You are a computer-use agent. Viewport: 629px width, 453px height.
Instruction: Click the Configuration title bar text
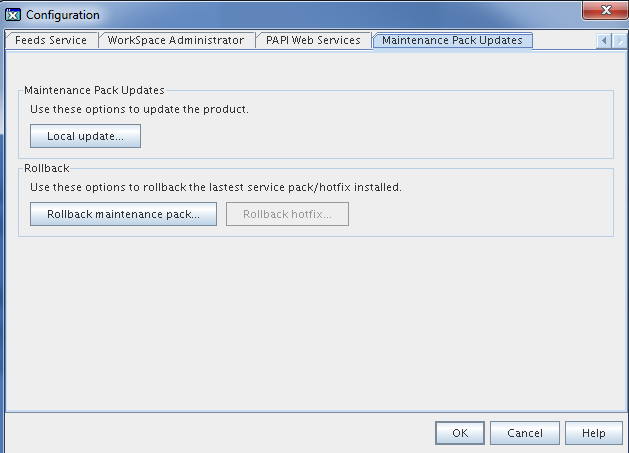[63, 15]
